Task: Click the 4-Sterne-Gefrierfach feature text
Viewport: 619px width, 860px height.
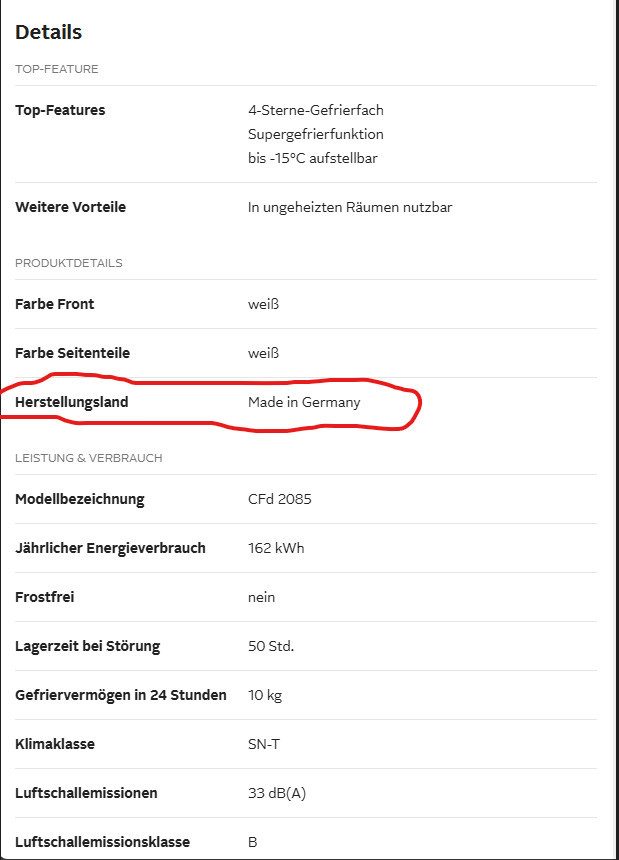Action: tap(315, 110)
